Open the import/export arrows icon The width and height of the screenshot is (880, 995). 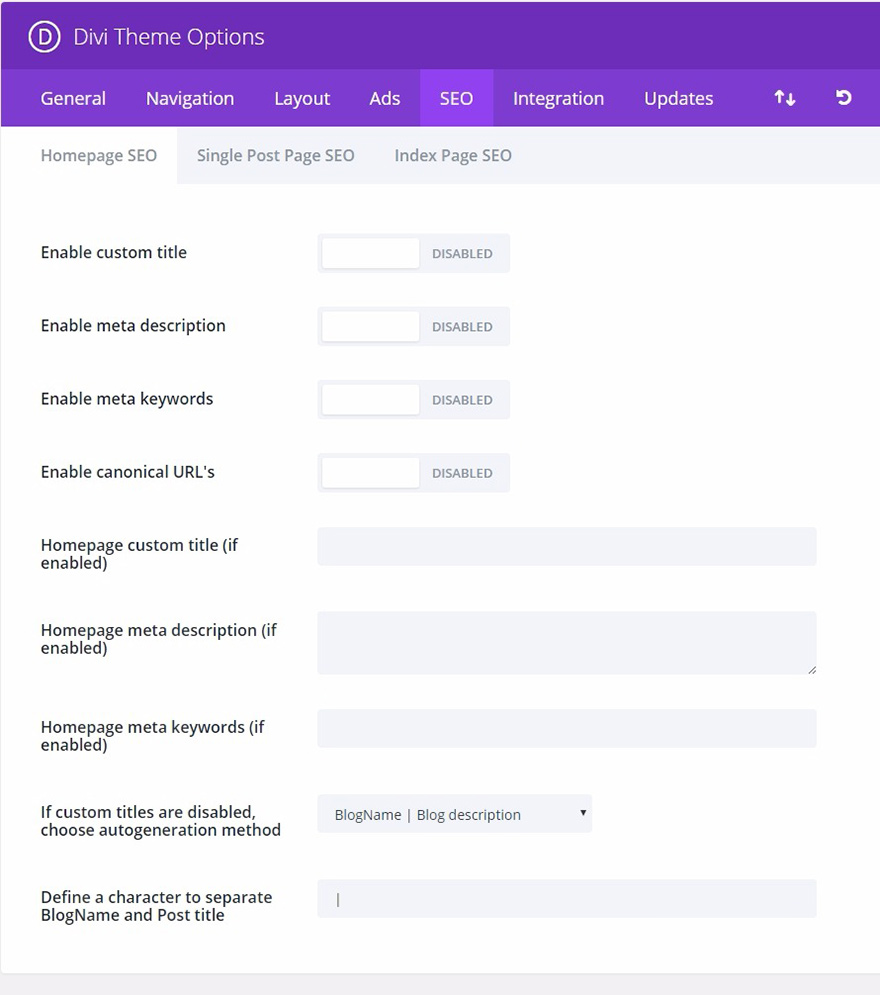coord(784,97)
